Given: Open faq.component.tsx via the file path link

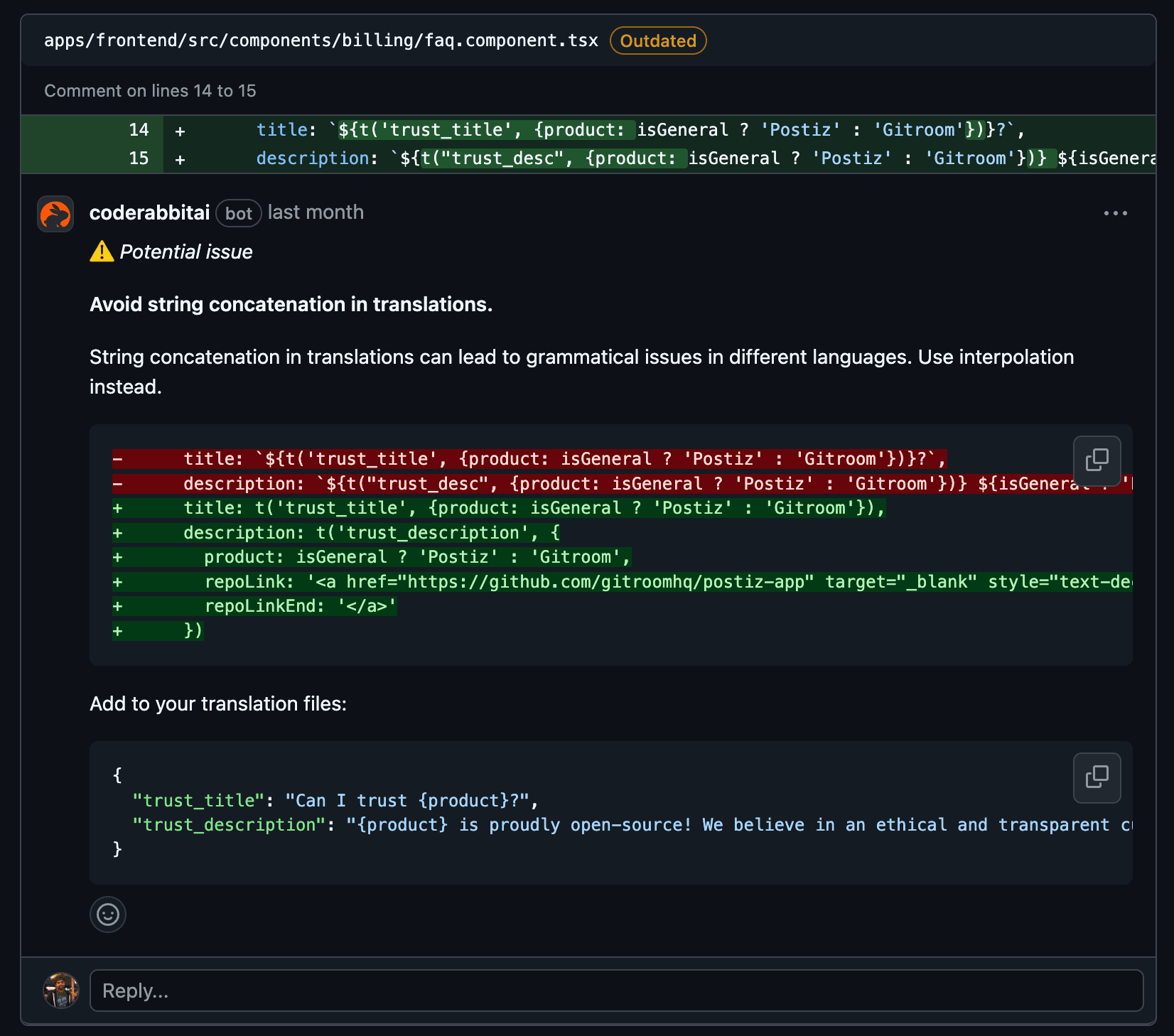Looking at the screenshot, I should click(x=321, y=40).
